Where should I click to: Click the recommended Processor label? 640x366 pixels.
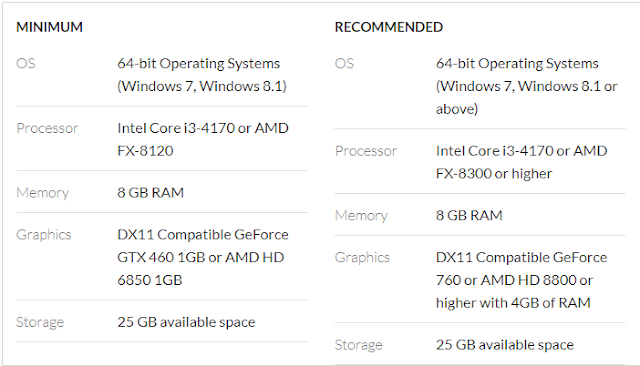click(366, 151)
